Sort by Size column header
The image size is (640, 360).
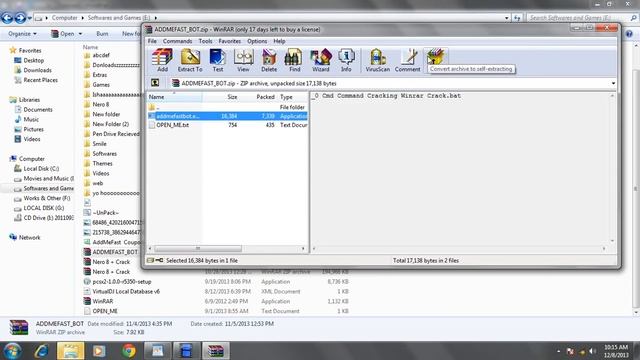click(220, 97)
